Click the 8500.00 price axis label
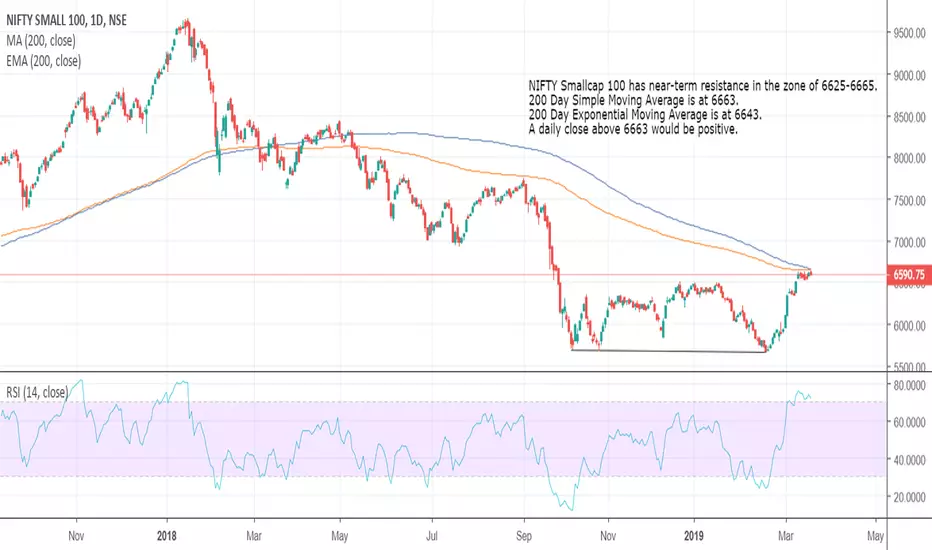Viewport: 932px width, 550px height. [909, 117]
